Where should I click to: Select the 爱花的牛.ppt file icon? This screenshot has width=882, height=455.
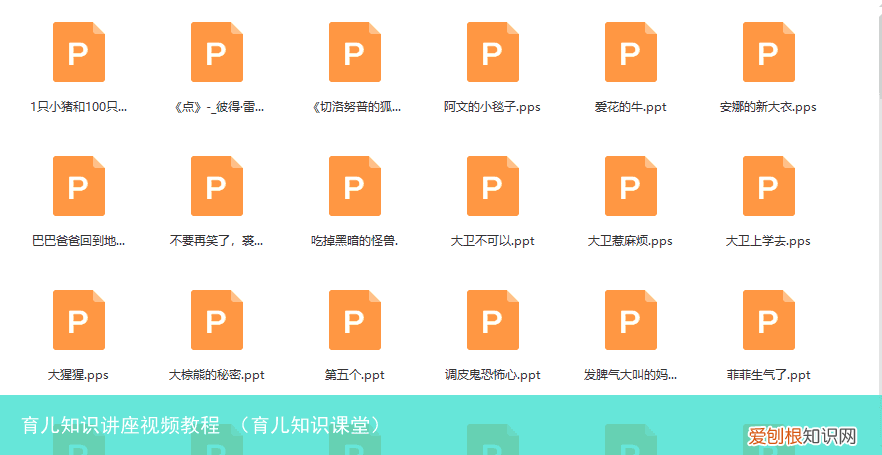(x=631, y=52)
